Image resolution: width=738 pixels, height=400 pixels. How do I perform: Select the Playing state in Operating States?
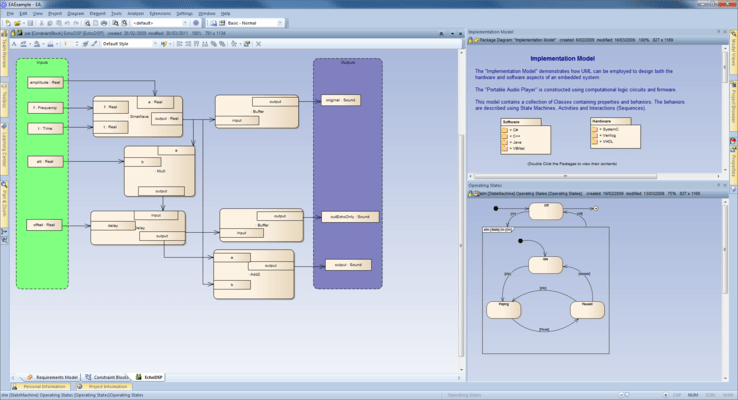click(504, 310)
